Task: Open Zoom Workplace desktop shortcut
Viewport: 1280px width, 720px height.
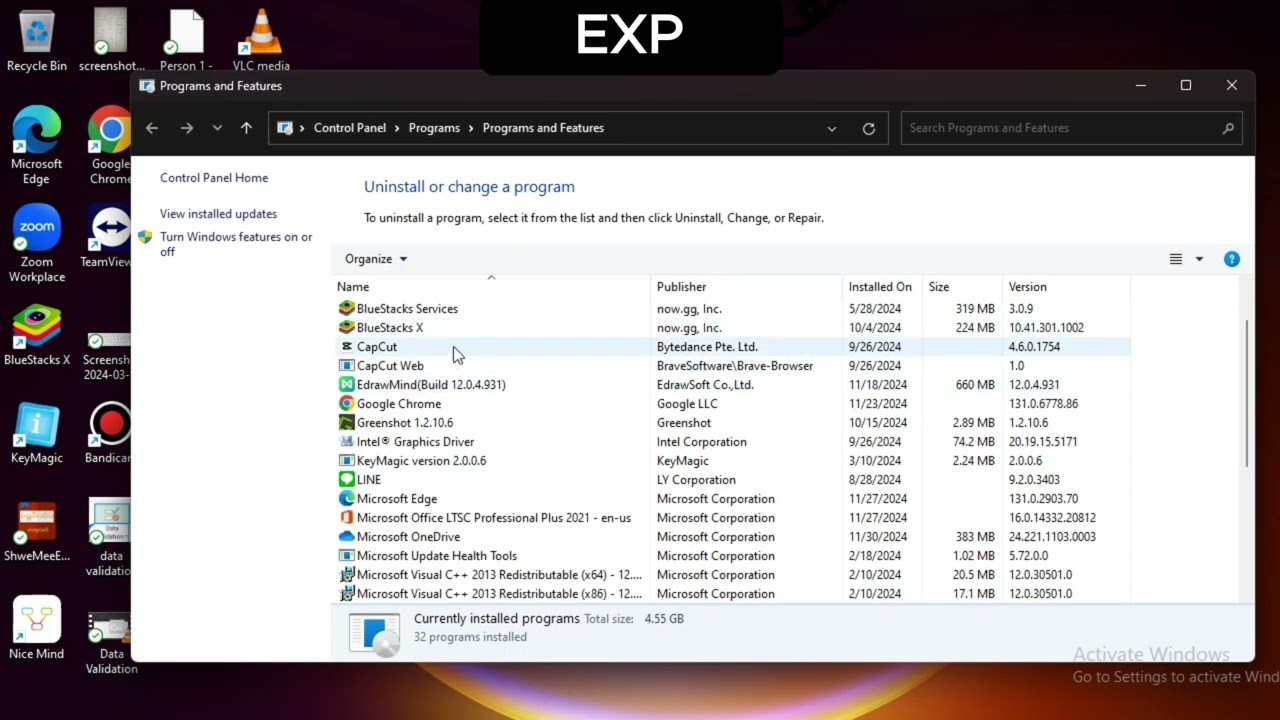Action: tap(37, 244)
